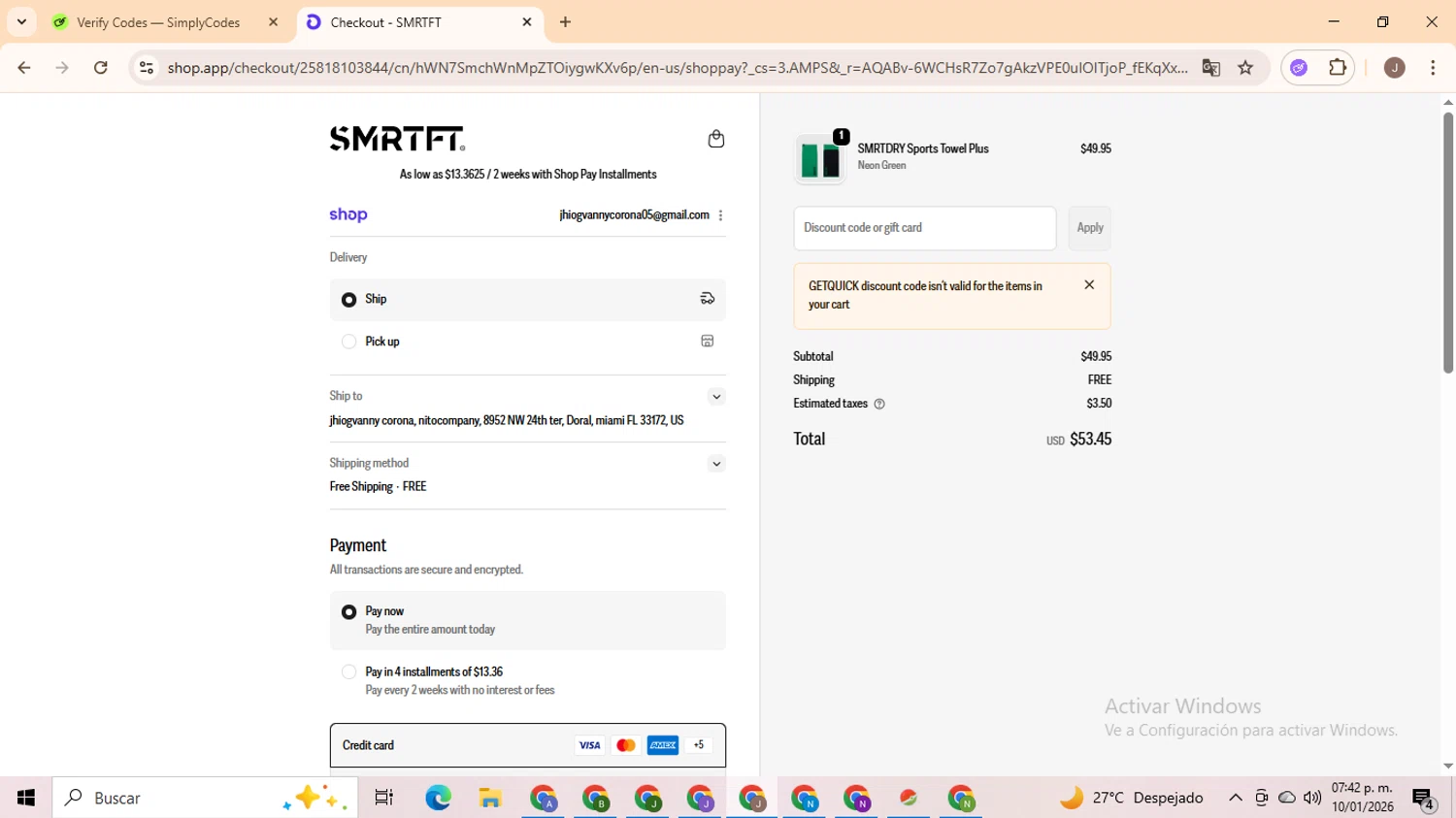The height and width of the screenshot is (818, 1456).
Task: Click the SMRTFT store logo
Action: pos(397,139)
